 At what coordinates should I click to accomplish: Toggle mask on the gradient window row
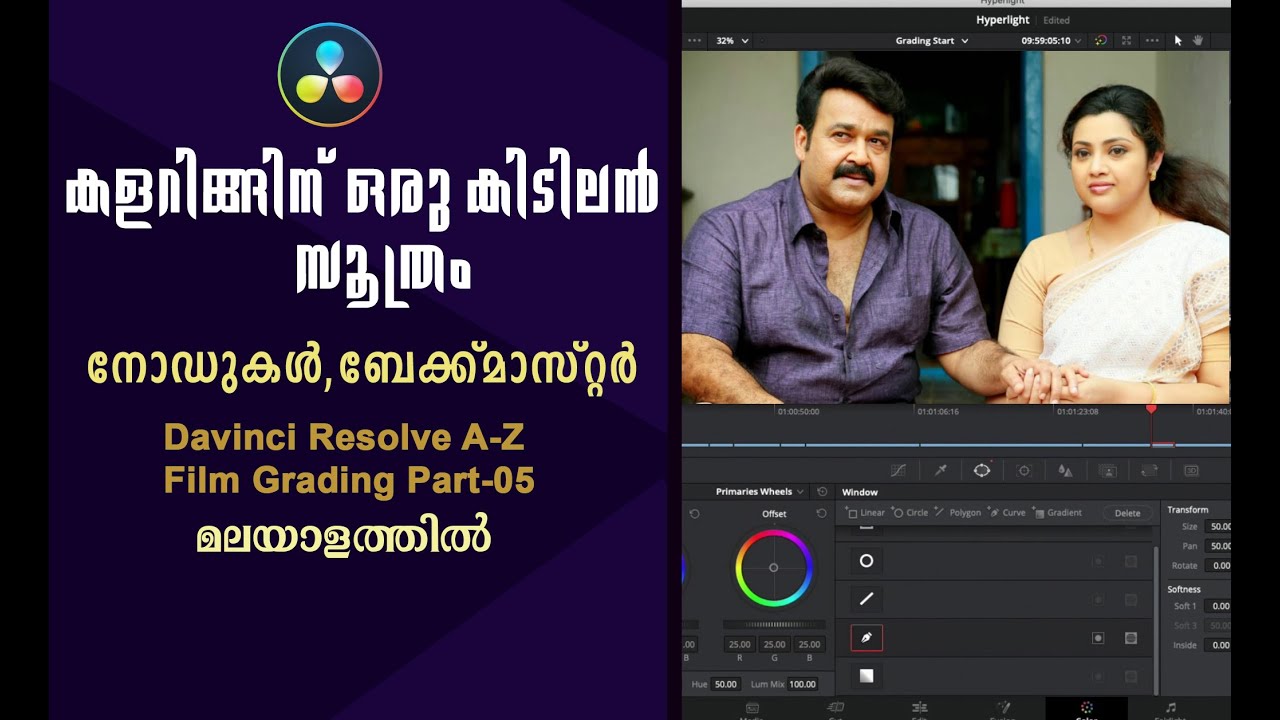coord(1131,676)
